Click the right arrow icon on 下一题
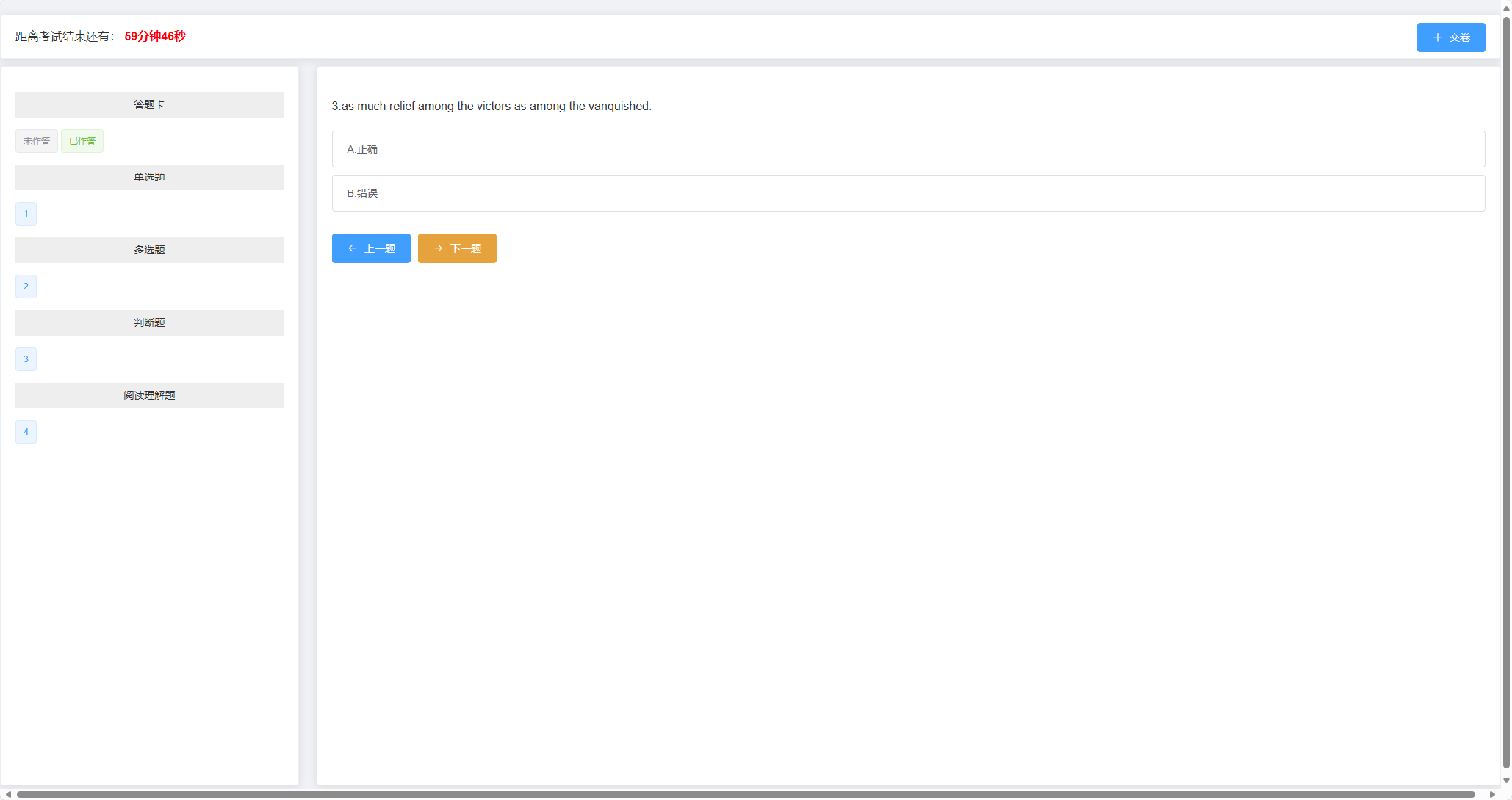The height and width of the screenshot is (800, 1512). pyautogui.click(x=439, y=248)
